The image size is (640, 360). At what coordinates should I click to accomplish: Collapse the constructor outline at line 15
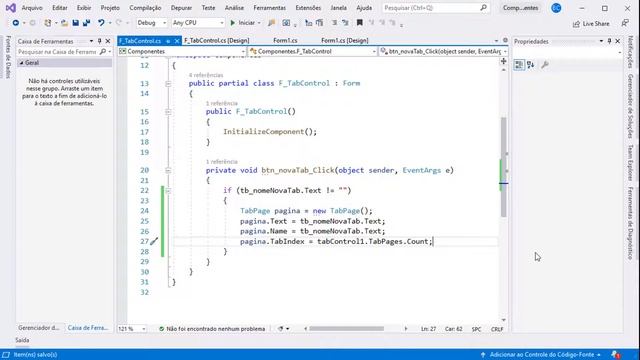[168, 111]
